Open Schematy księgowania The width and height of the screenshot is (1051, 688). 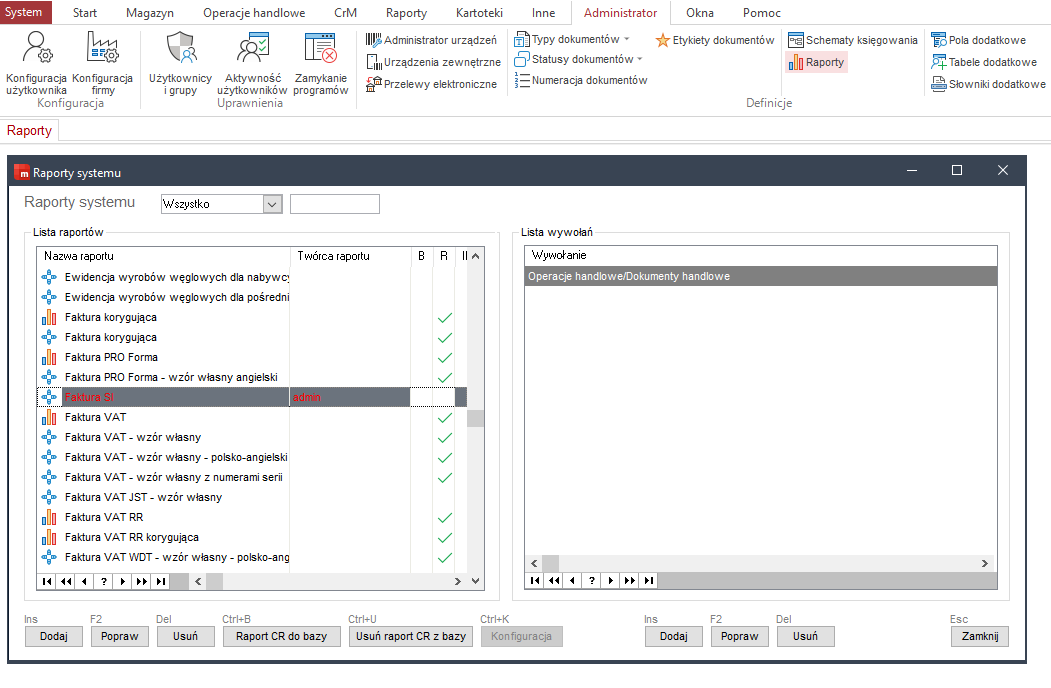pyautogui.click(x=853, y=40)
